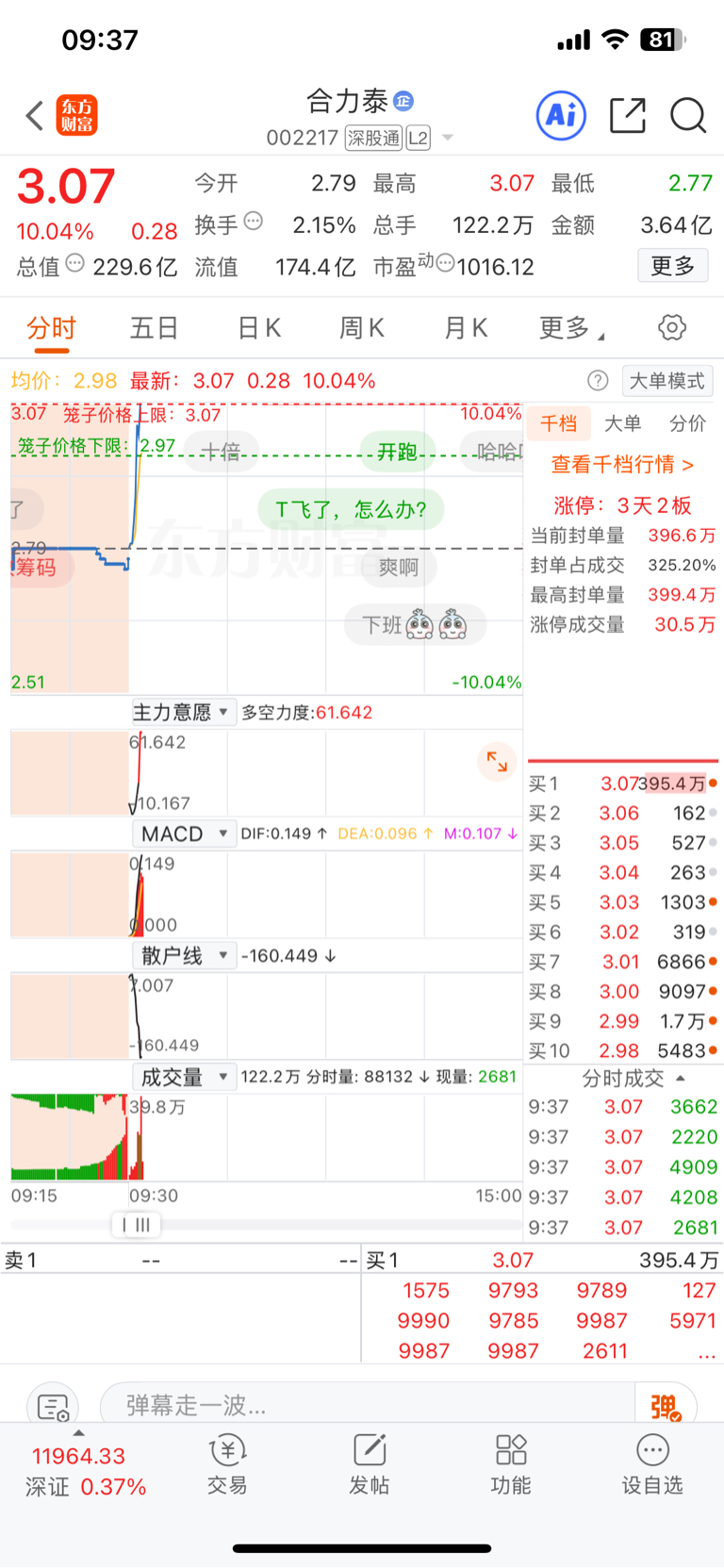Select the 大单 tab
Screen dimensions: 724x1568
[x=622, y=423]
